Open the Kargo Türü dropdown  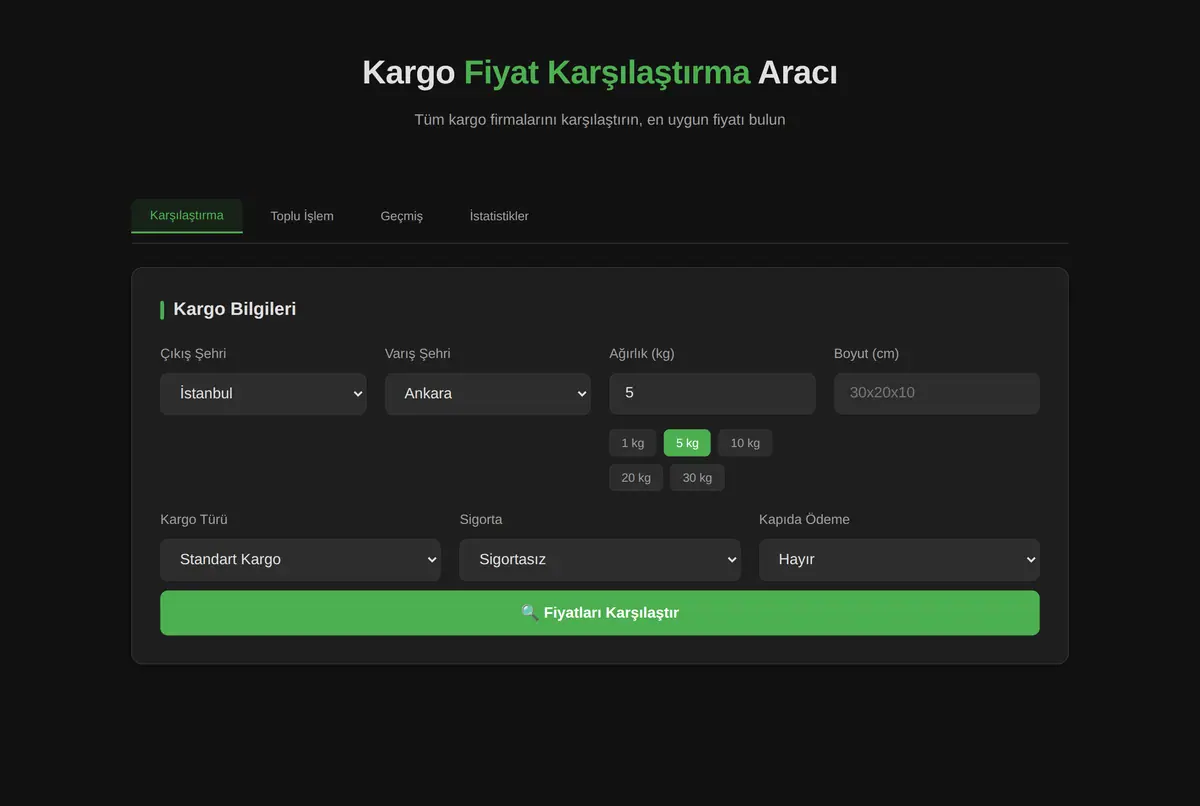(300, 560)
